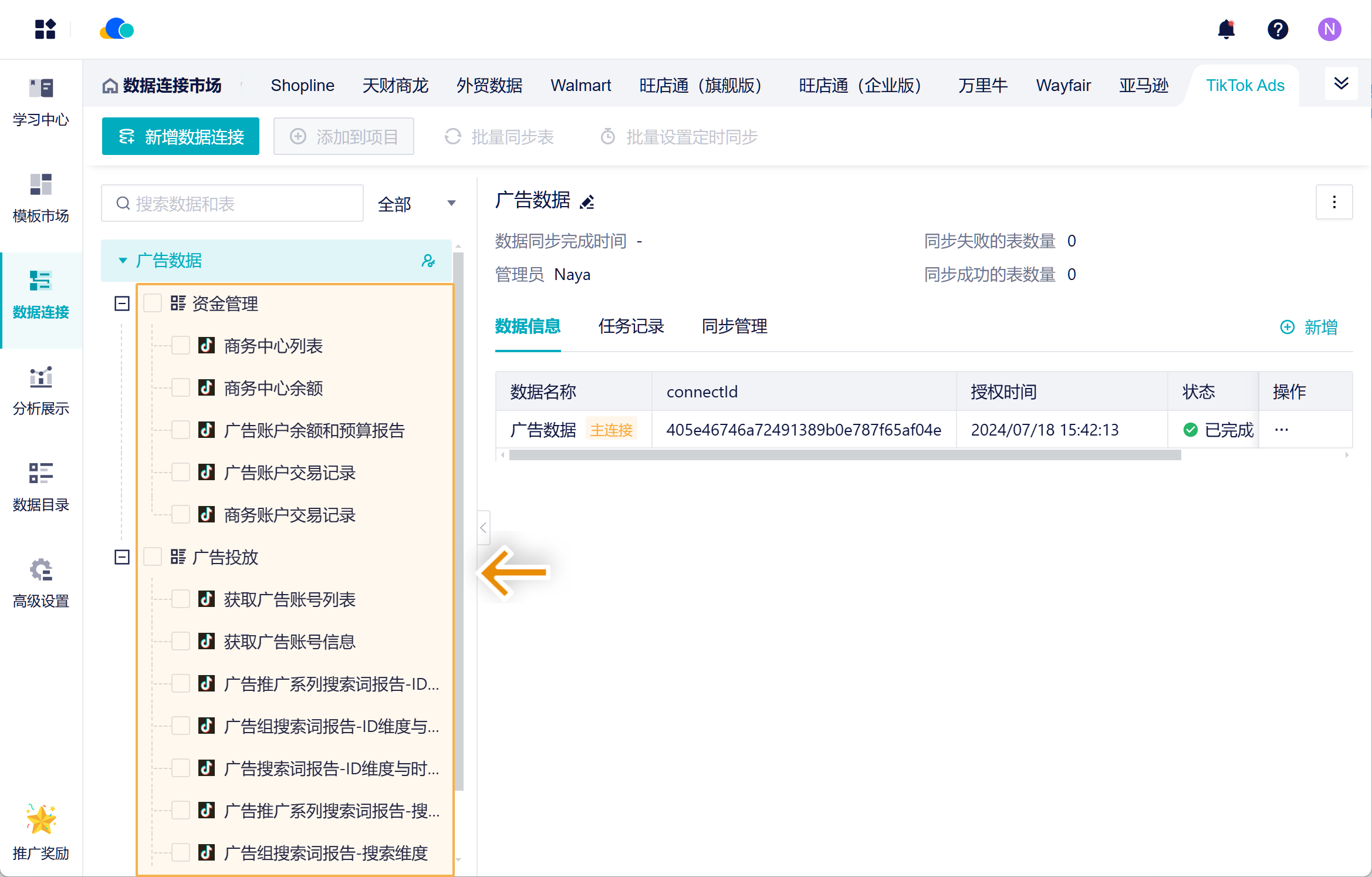Click the edit pencil next to 广告数据 title

pos(587,202)
